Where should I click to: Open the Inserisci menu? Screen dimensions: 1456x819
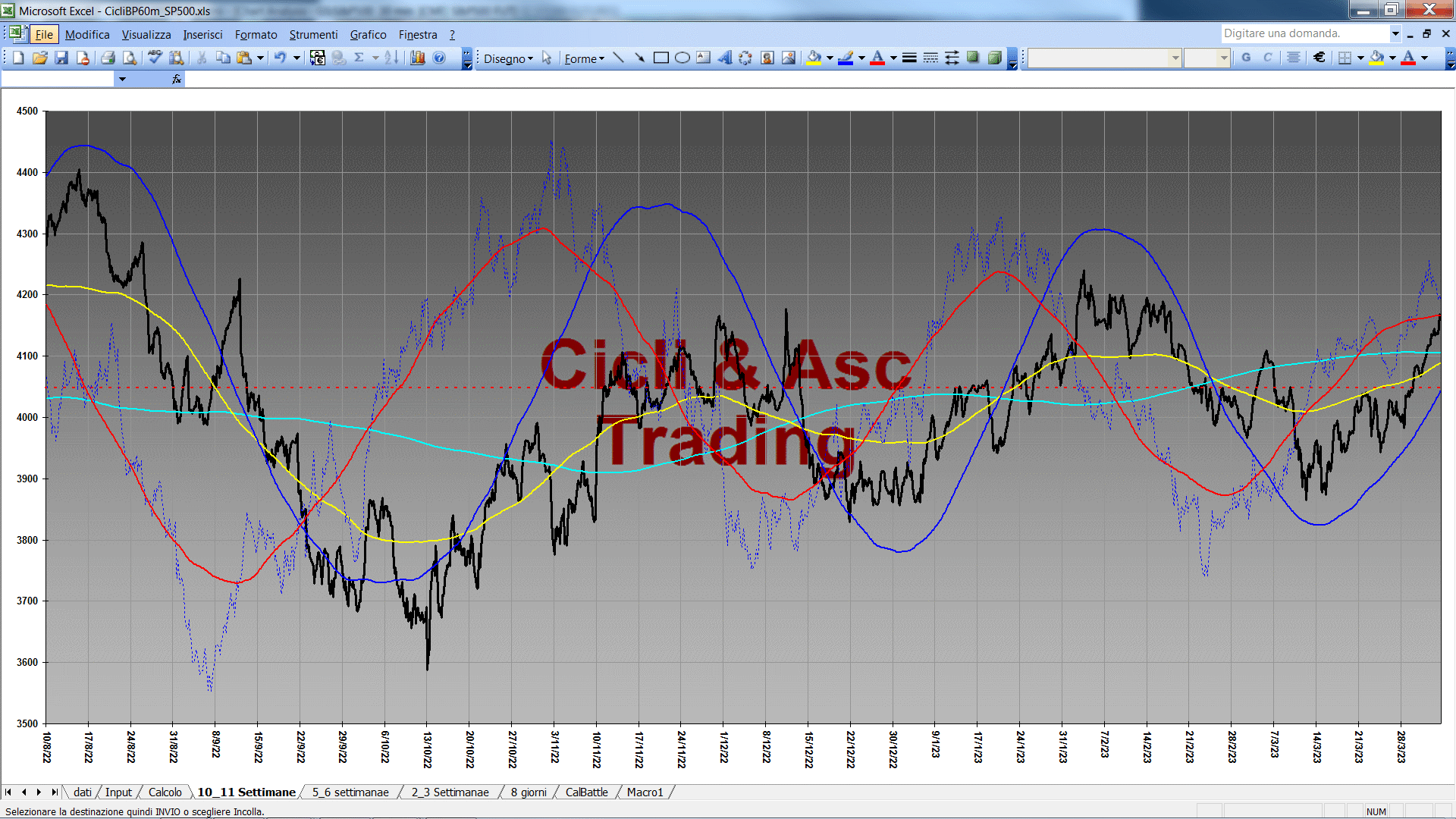202,34
